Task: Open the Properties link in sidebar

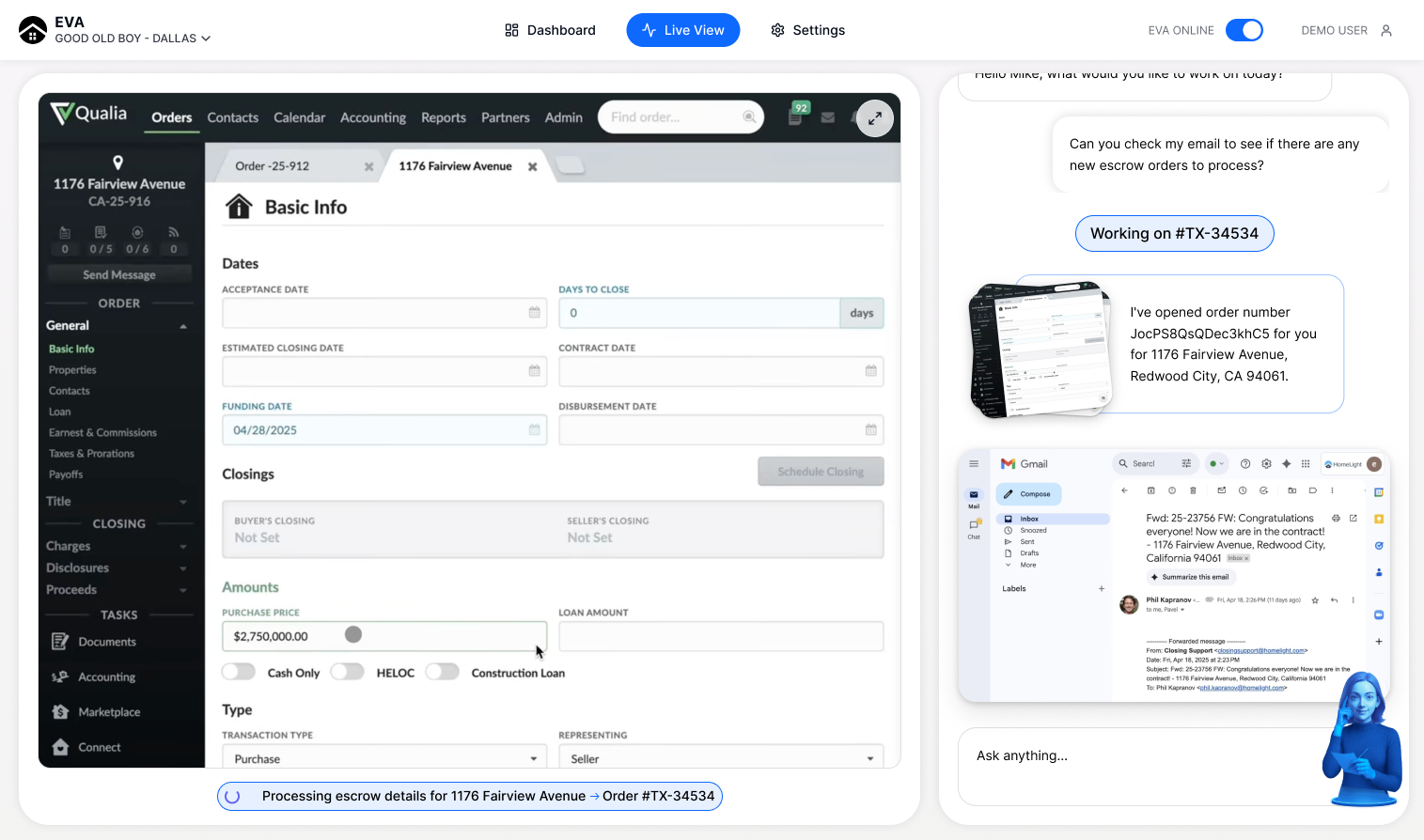Action: click(72, 369)
